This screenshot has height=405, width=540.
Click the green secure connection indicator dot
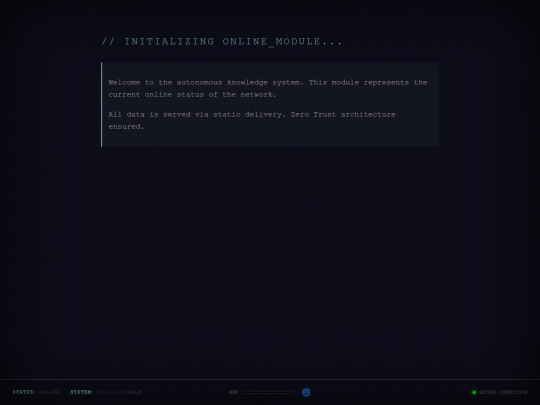(x=474, y=392)
